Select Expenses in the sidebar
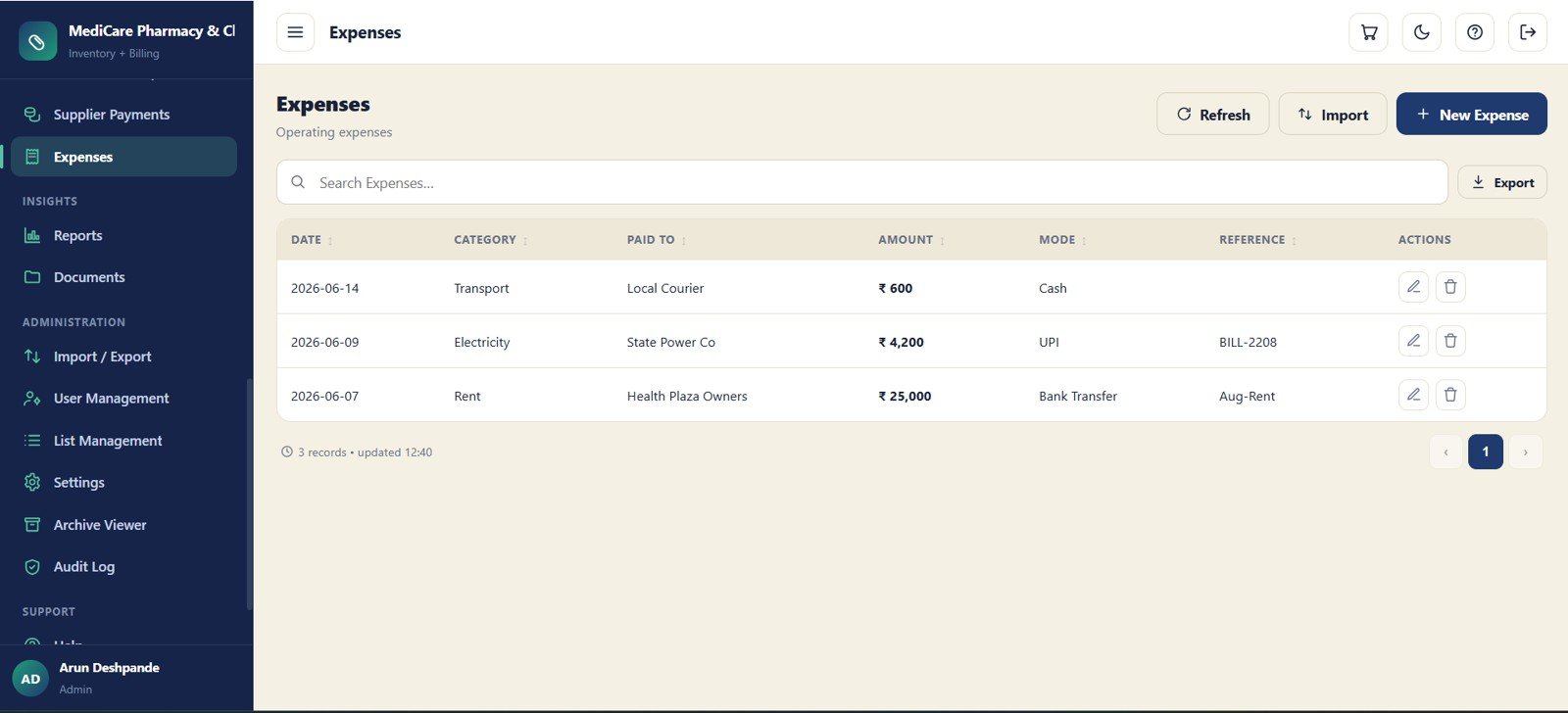This screenshot has width=1568, height=713. (x=123, y=157)
